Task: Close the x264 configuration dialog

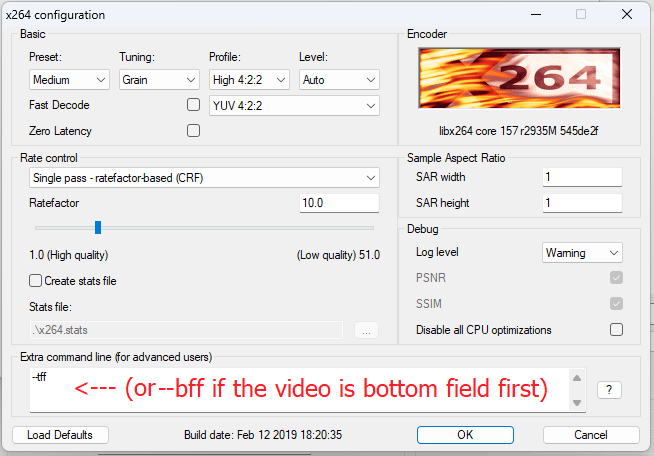Action: pos(627,14)
